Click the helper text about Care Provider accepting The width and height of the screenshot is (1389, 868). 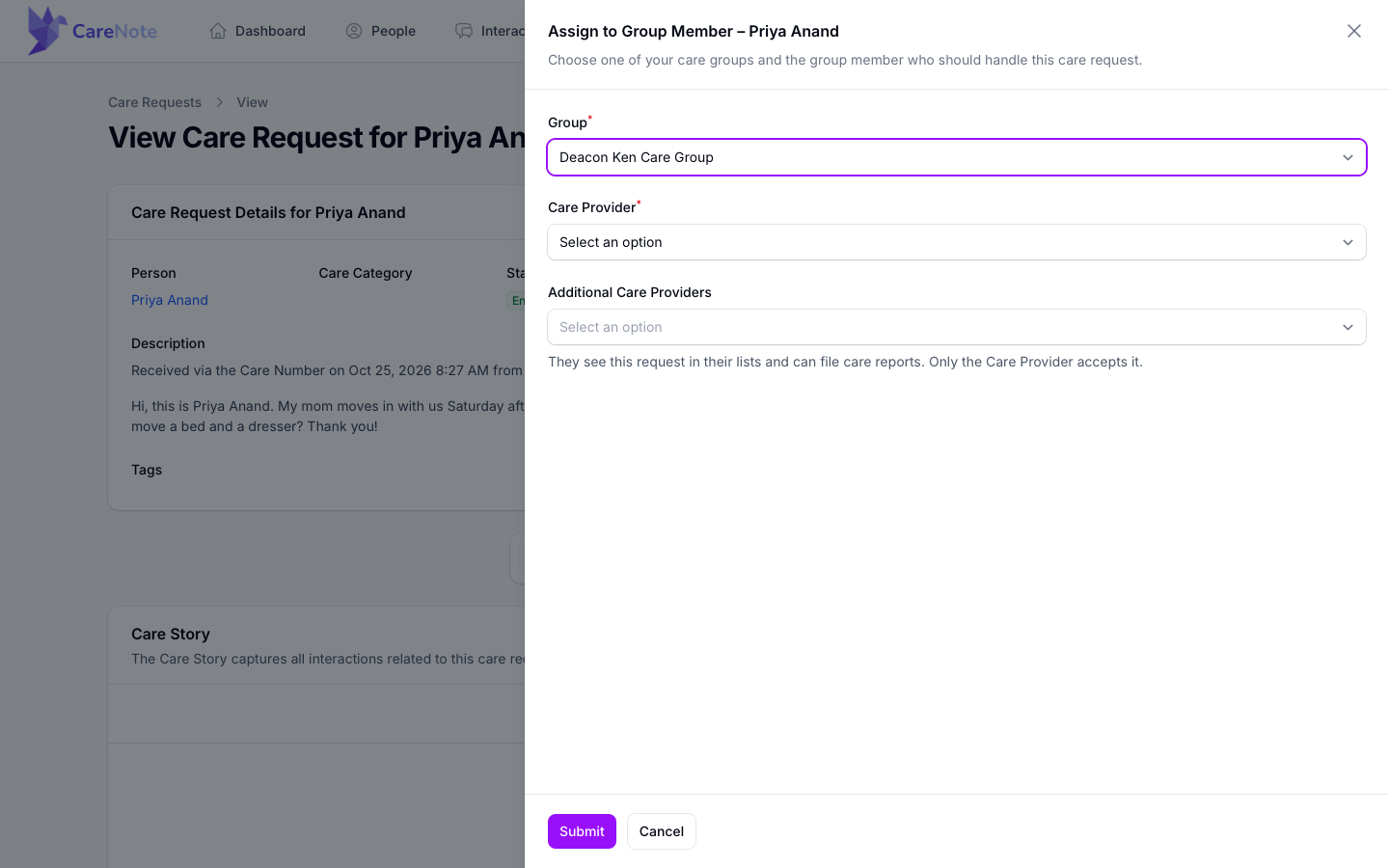click(x=845, y=362)
